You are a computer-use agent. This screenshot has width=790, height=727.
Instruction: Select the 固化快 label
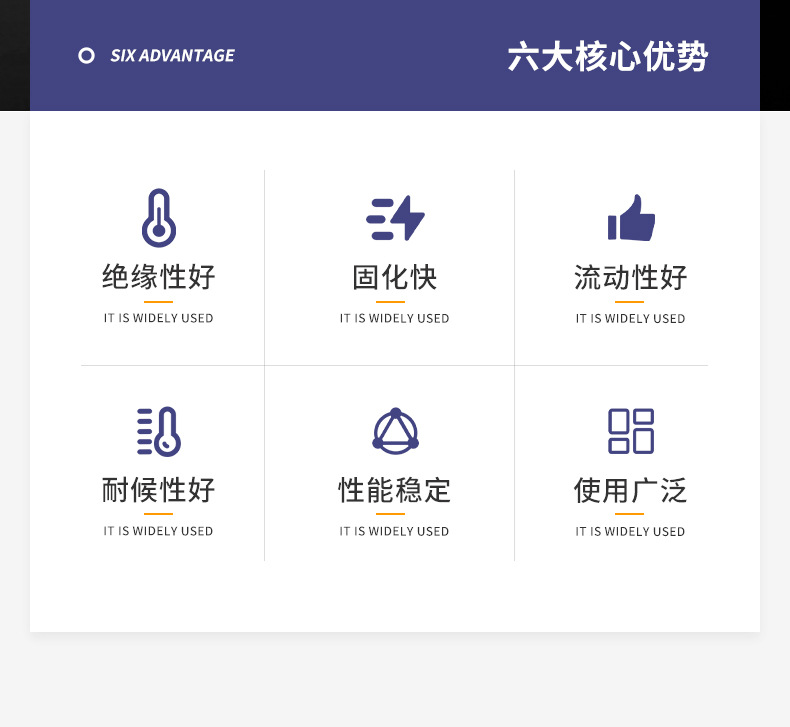coord(395,277)
